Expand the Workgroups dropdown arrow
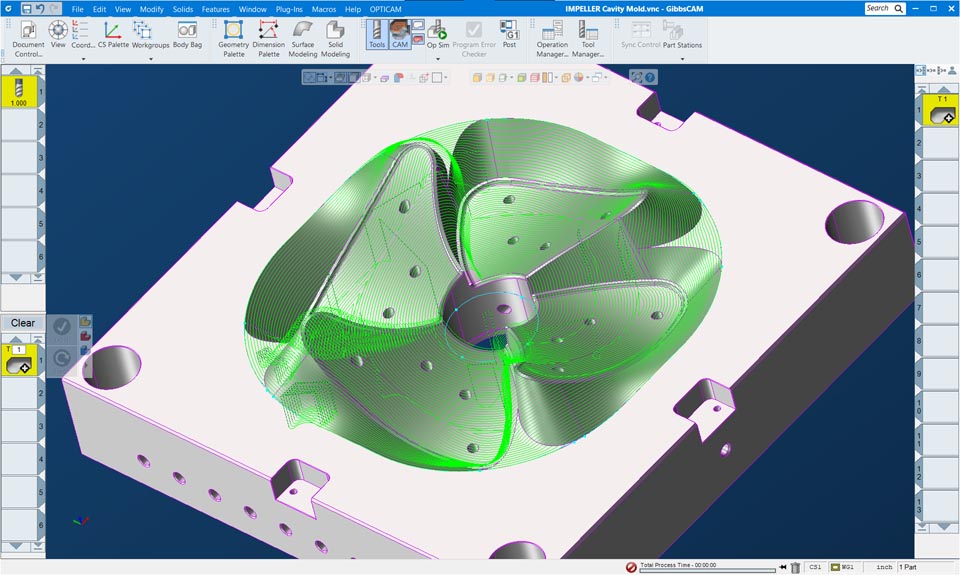The width and height of the screenshot is (960, 575). (x=151, y=59)
